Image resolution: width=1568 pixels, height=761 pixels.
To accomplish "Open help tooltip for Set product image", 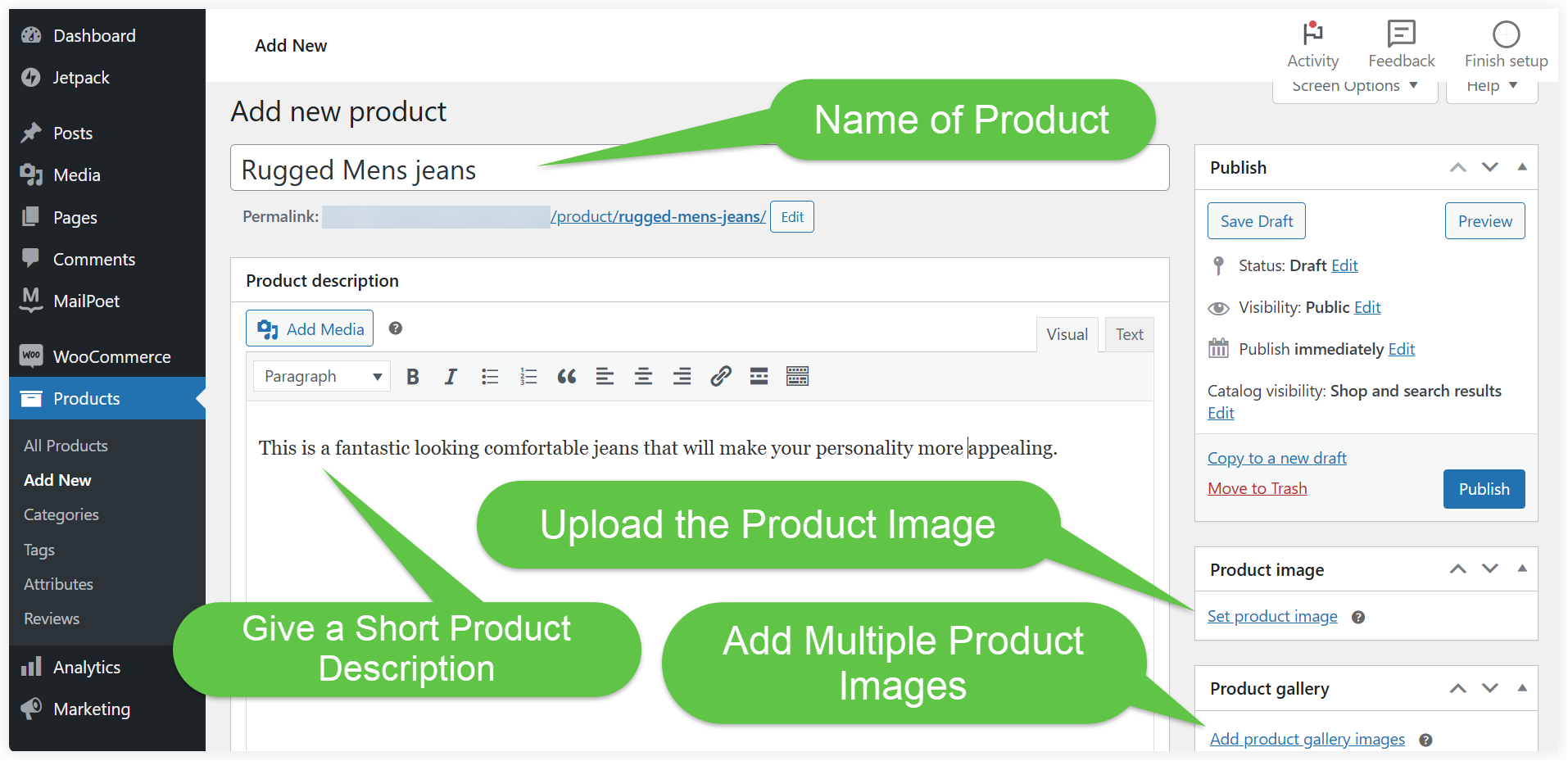I will 1358,618.
